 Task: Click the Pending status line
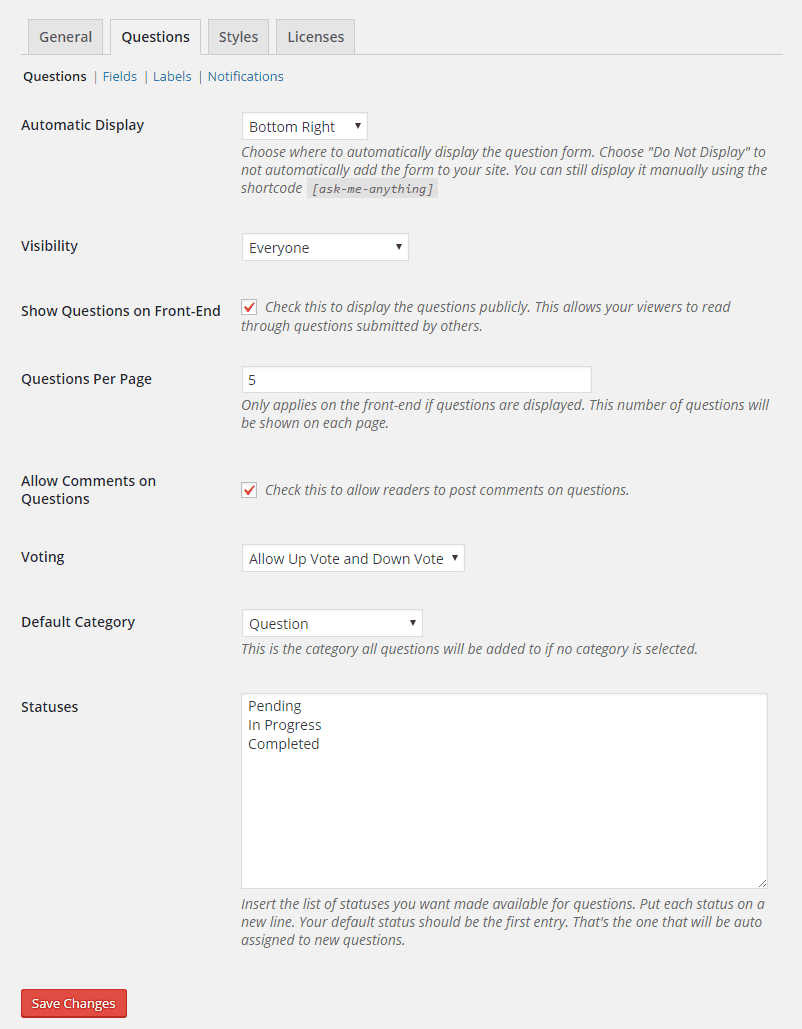(x=275, y=706)
